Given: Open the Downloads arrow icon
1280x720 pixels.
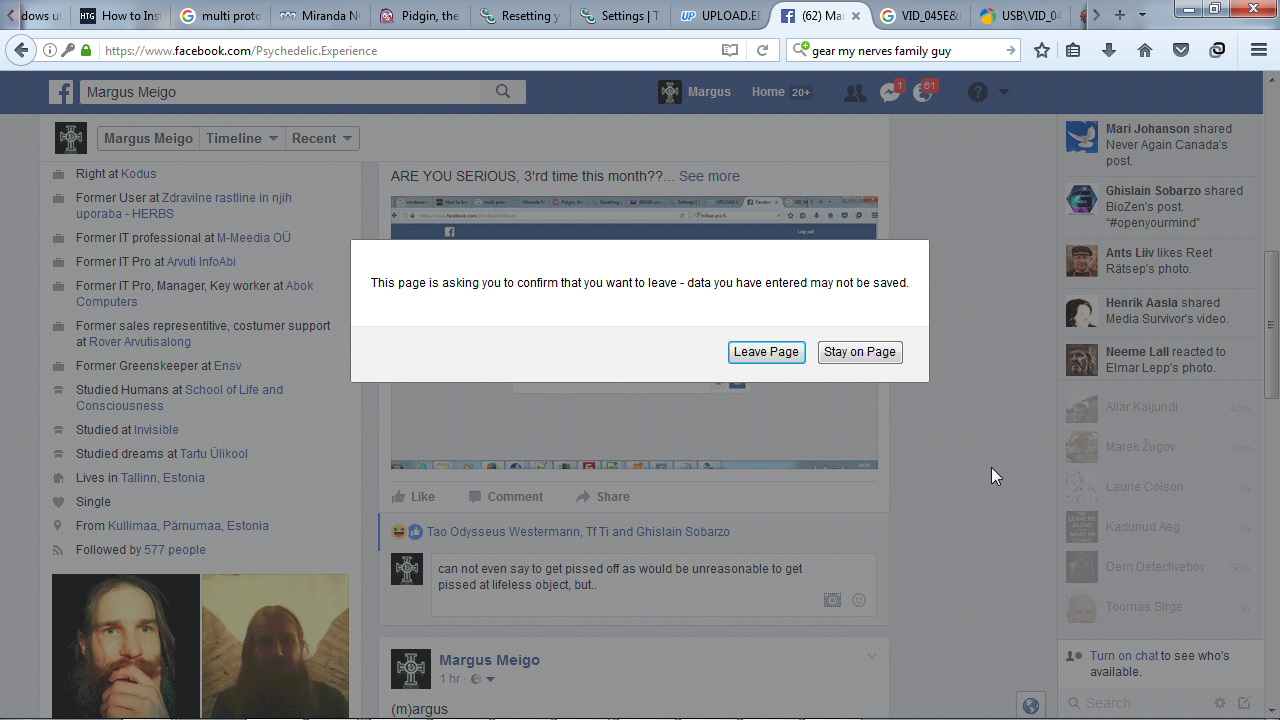Looking at the screenshot, I should (x=1109, y=50).
